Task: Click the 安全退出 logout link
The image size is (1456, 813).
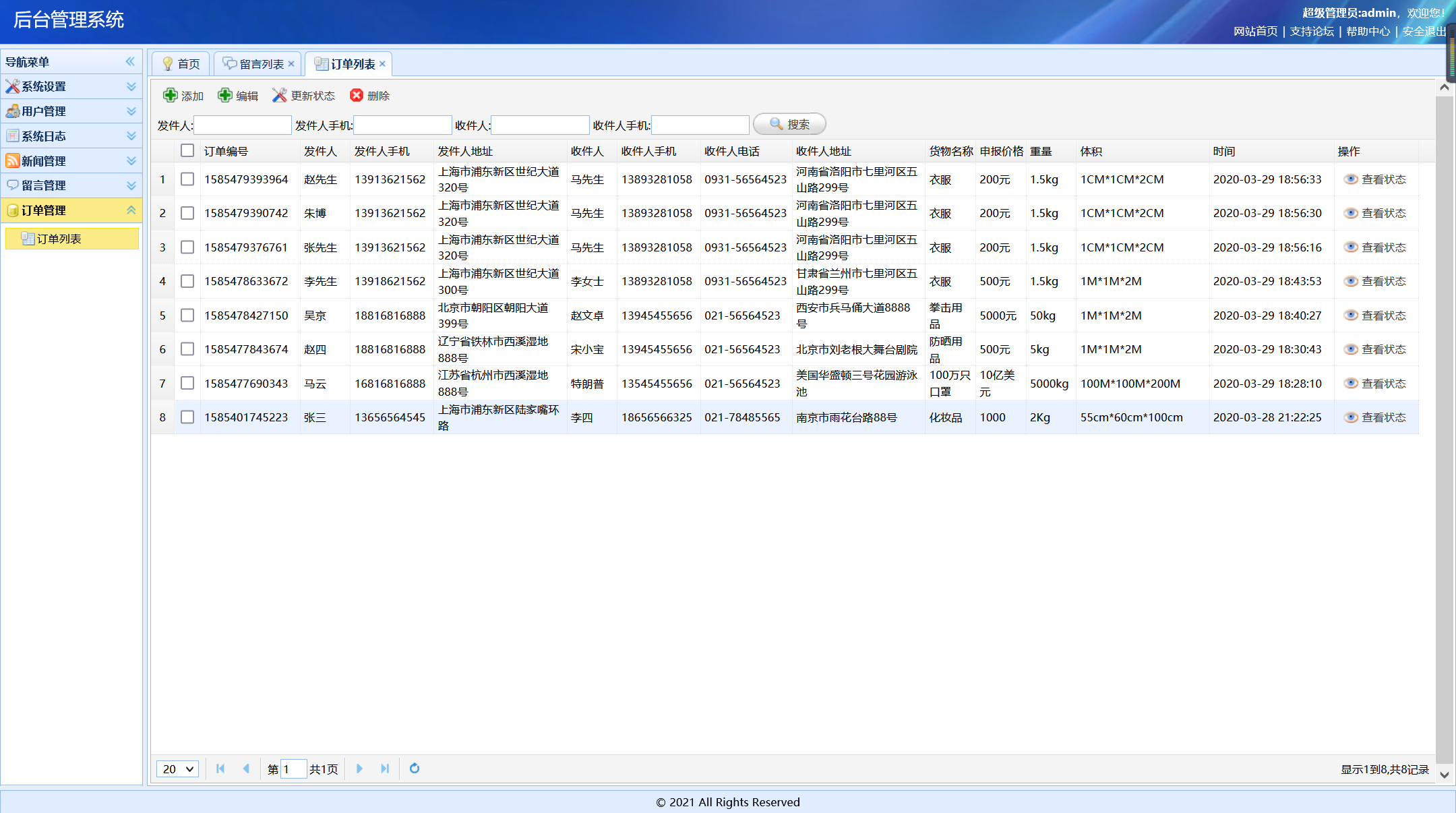Action: click(1424, 31)
